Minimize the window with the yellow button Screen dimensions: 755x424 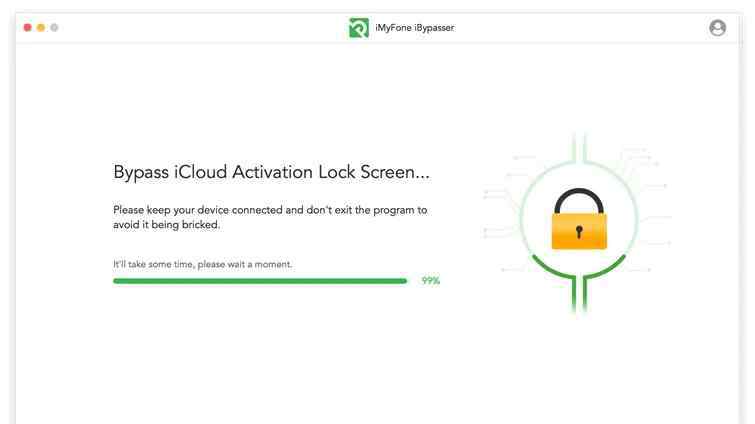pos(41,27)
